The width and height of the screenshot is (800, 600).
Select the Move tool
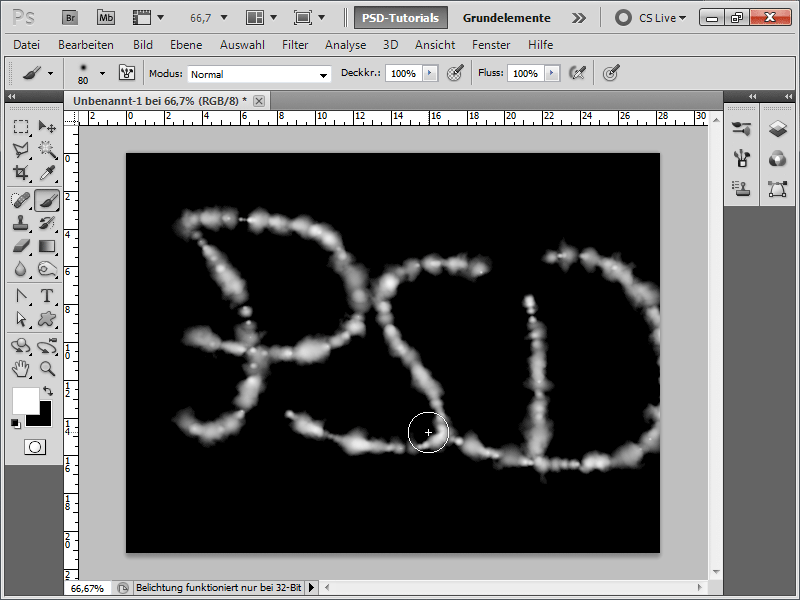click(x=47, y=126)
